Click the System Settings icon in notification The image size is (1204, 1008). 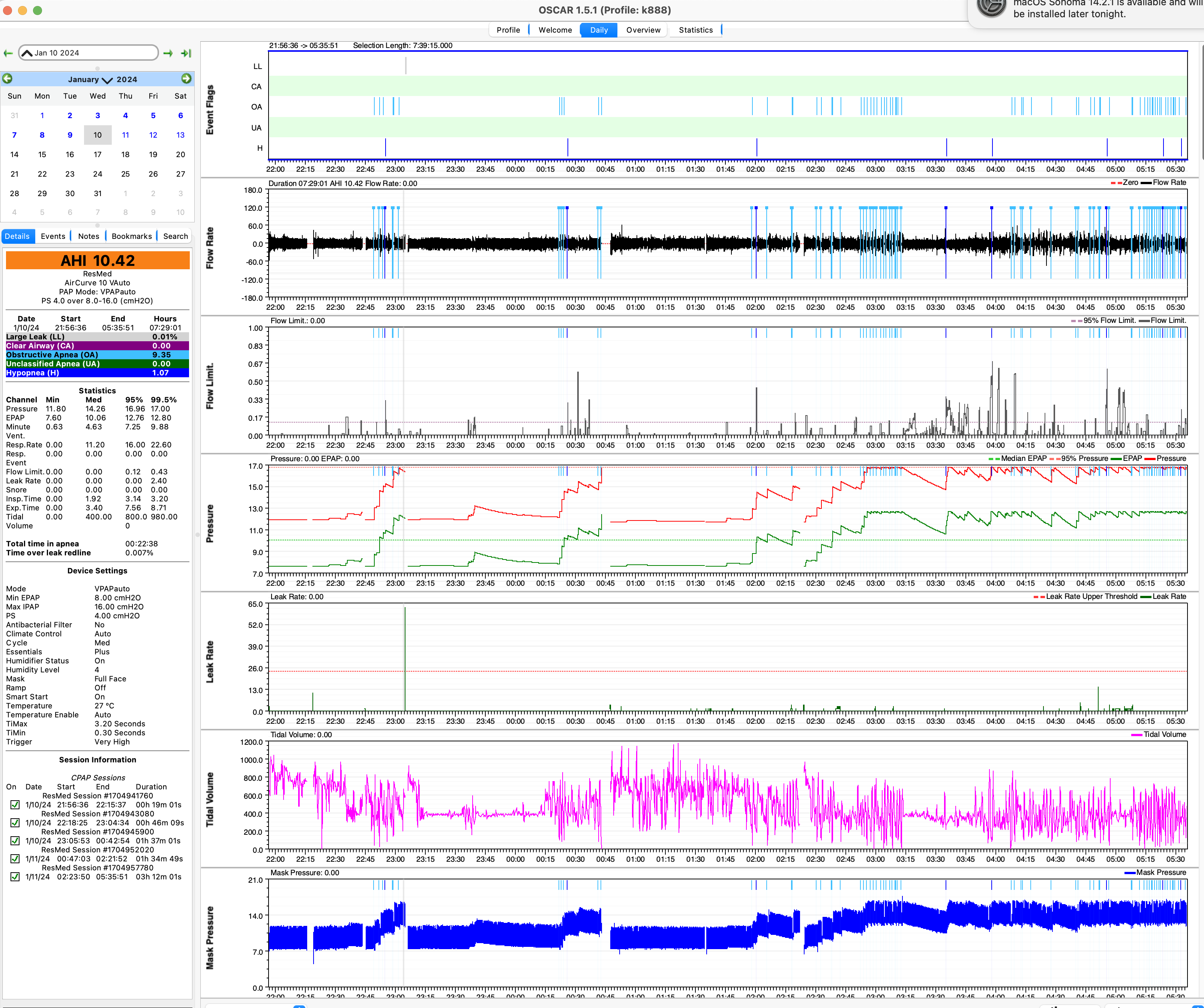pyautogui.click(x=991, y=7)
